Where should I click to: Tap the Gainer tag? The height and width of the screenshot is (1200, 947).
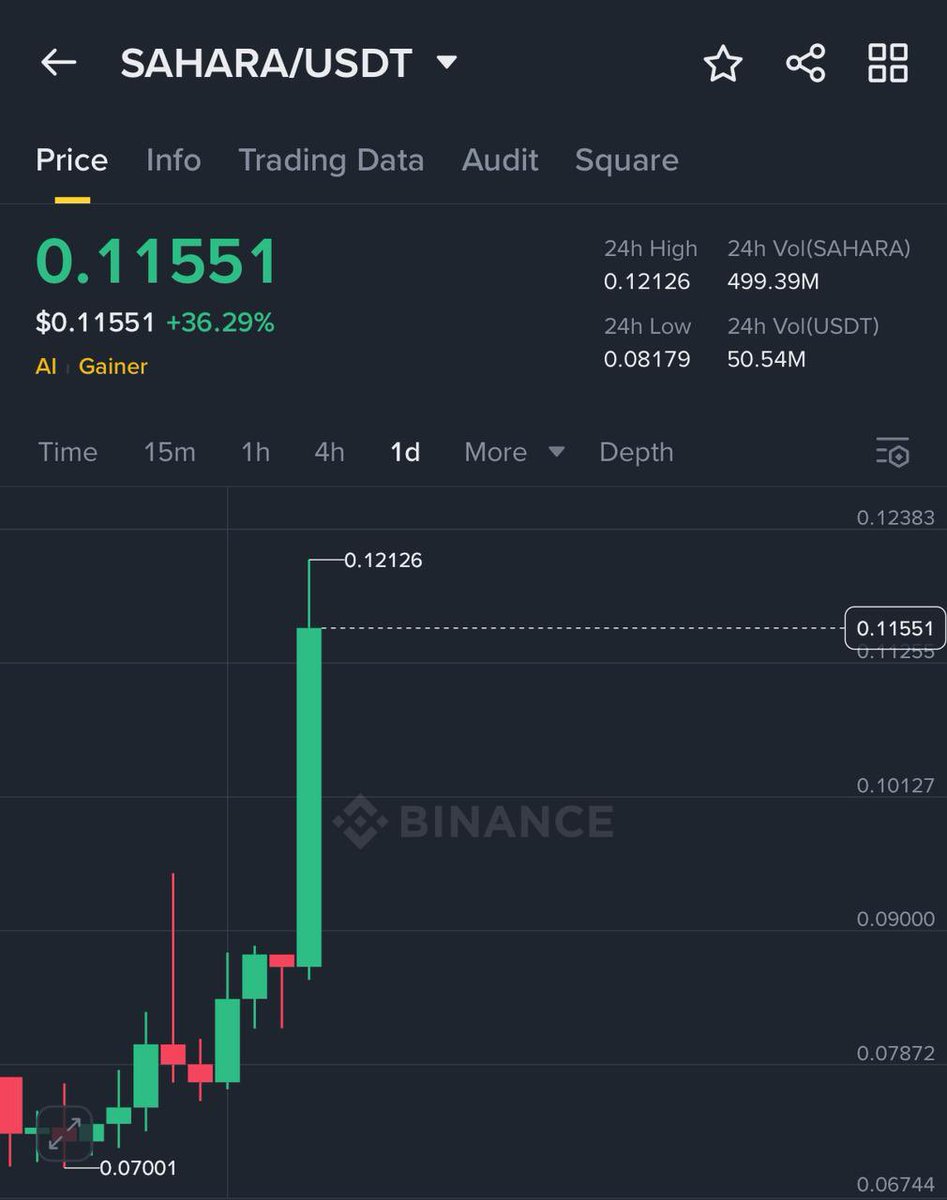(113, 366)
